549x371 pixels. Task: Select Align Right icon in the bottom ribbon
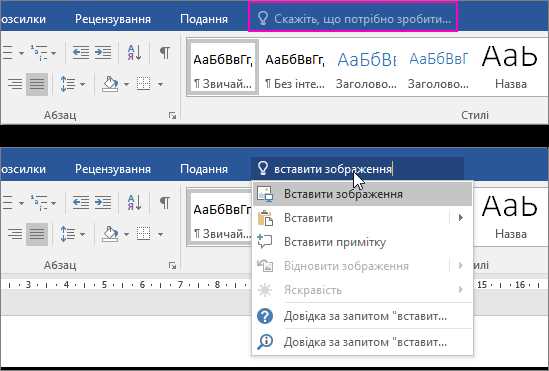pyautogui.click(x=15, y=234)
